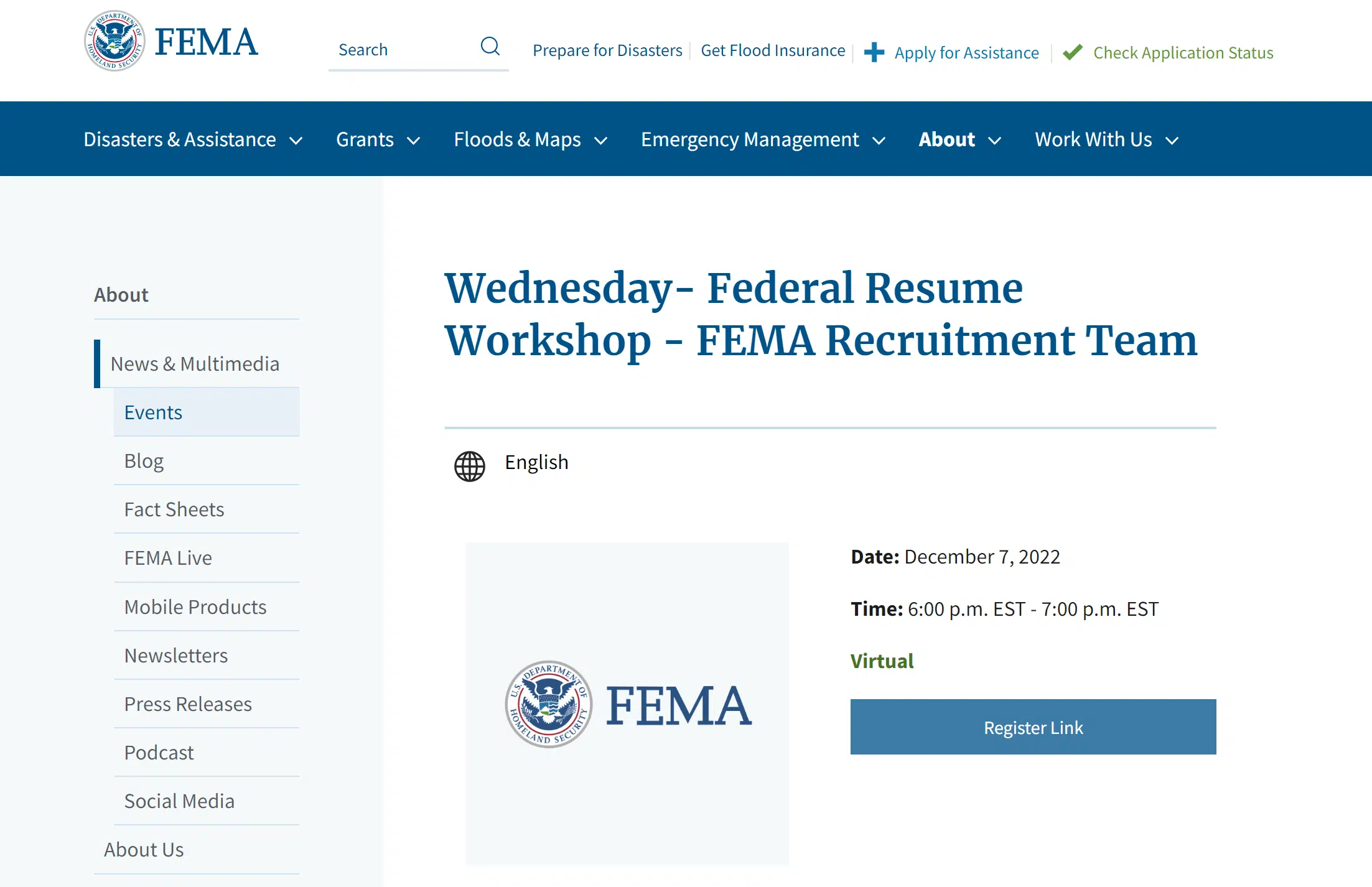
Task: Click the globe language icon
Action: [470, 466]
